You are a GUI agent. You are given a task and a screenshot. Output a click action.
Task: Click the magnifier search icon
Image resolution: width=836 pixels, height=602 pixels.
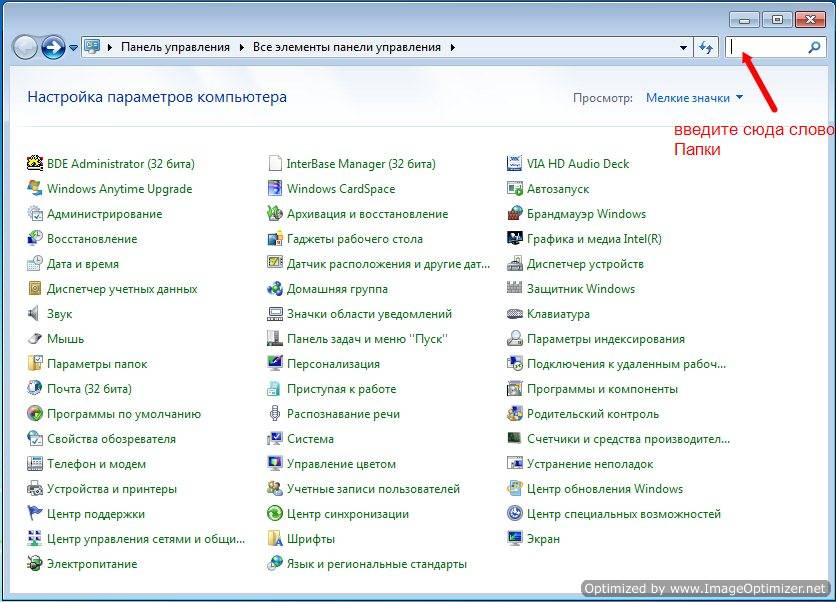814,47
